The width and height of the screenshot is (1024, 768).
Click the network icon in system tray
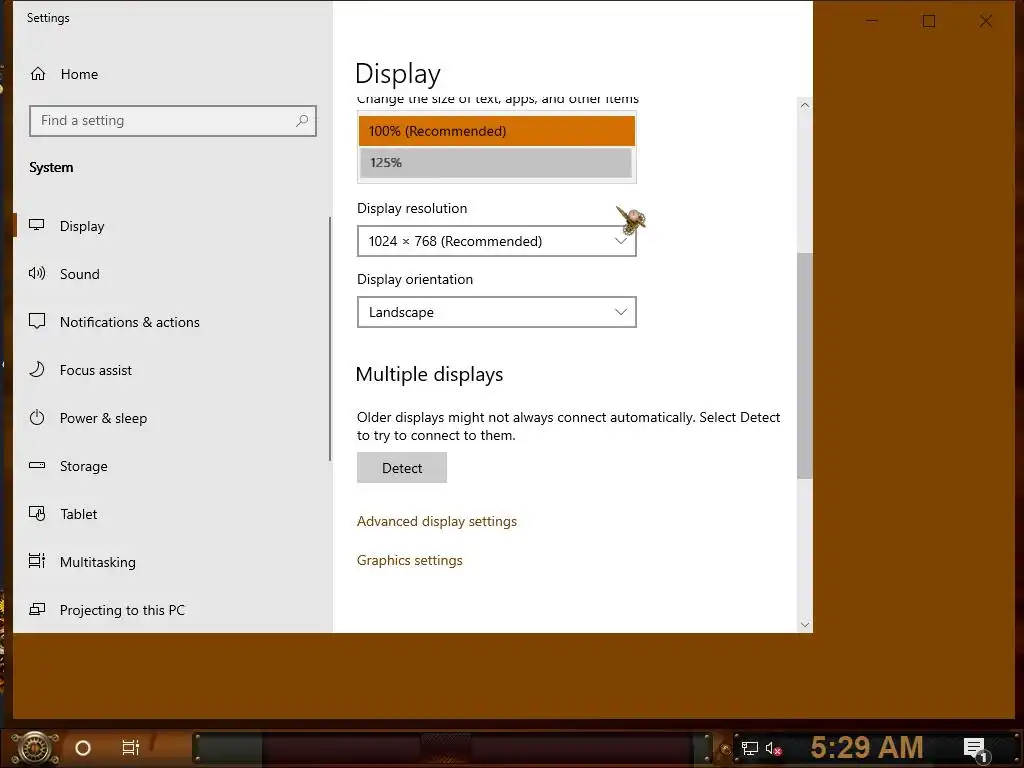tap(750, 748)
